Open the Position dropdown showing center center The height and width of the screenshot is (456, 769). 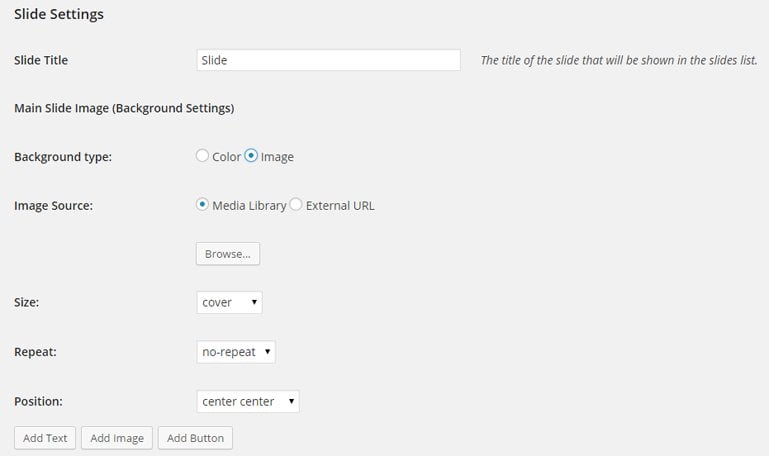coord(248,401)
